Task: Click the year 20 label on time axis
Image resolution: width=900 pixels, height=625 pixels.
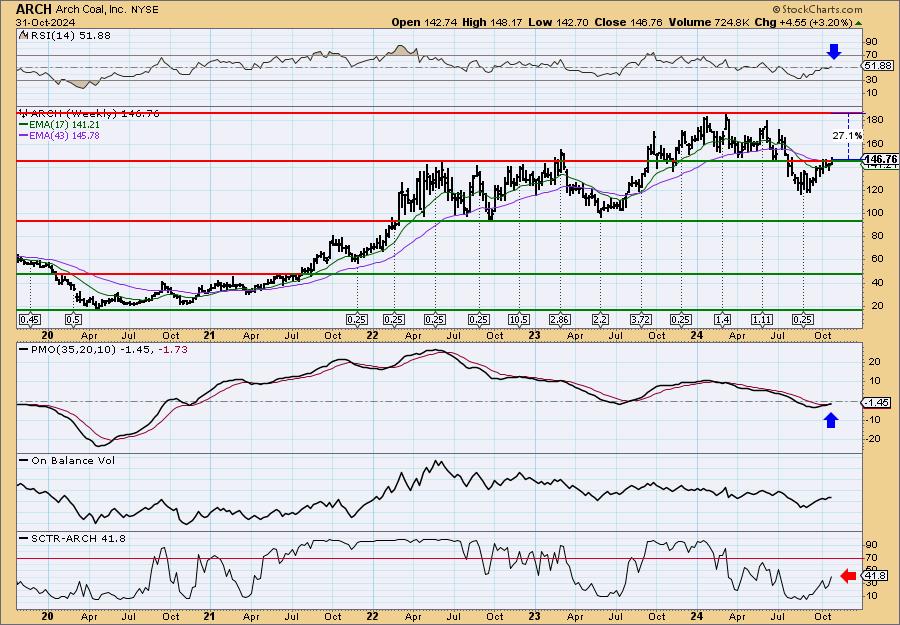Action: click(x=48, y=335)
